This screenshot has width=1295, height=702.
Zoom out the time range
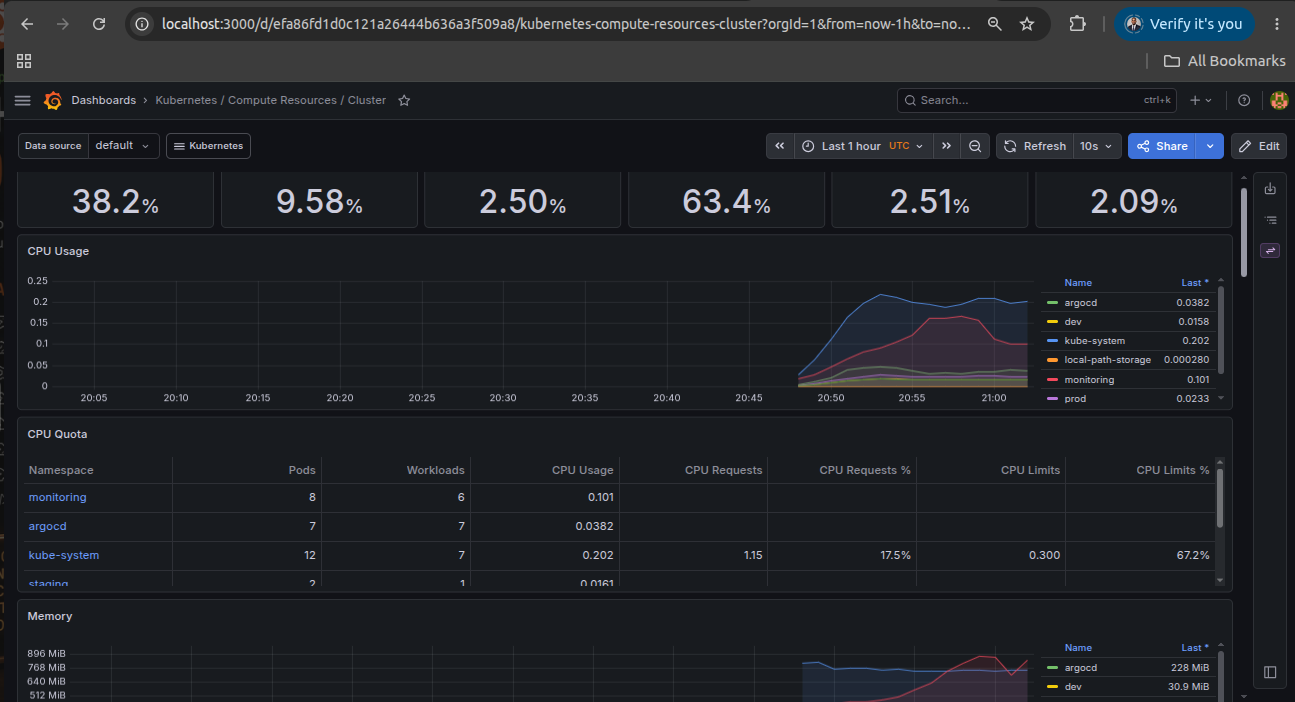click(975, 146)
